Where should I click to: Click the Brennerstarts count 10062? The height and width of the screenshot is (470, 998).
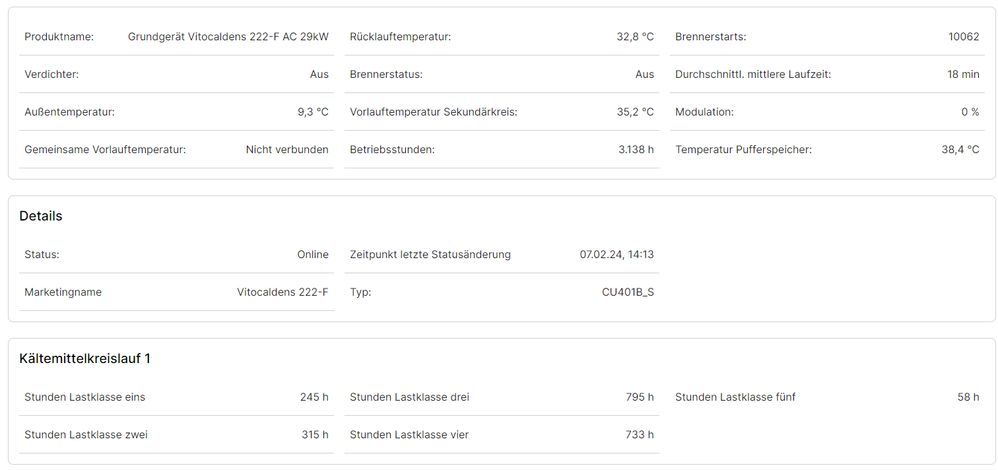pyautogui.click(x=964, y=37)
